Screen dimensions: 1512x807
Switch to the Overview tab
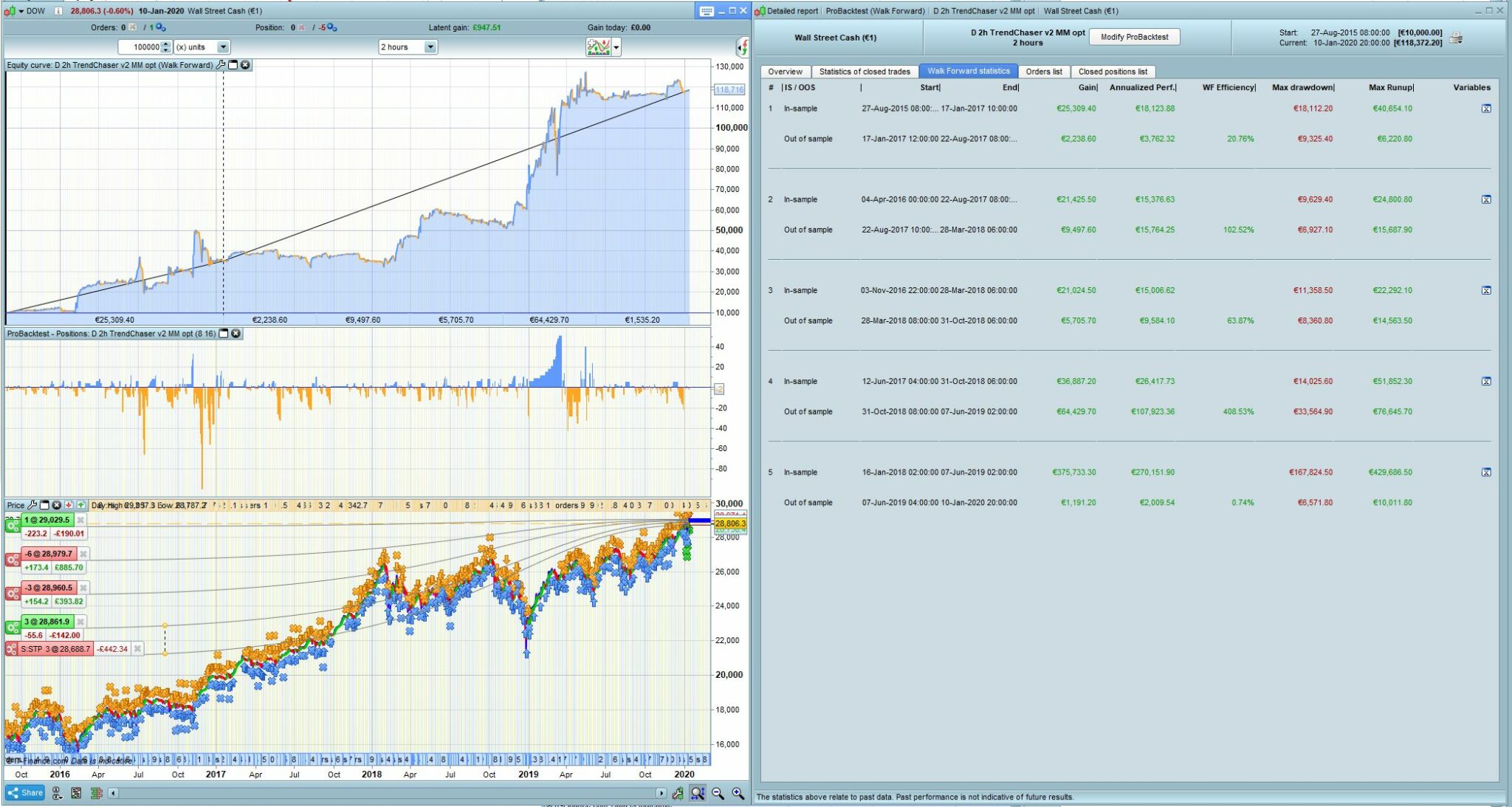coord(785,72)
